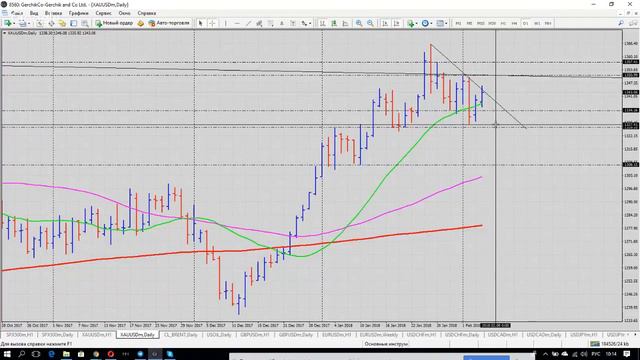Viewport: 640px width, 360px height.
Task: Switch to the M15 timeframe
Action: point(480,23)
